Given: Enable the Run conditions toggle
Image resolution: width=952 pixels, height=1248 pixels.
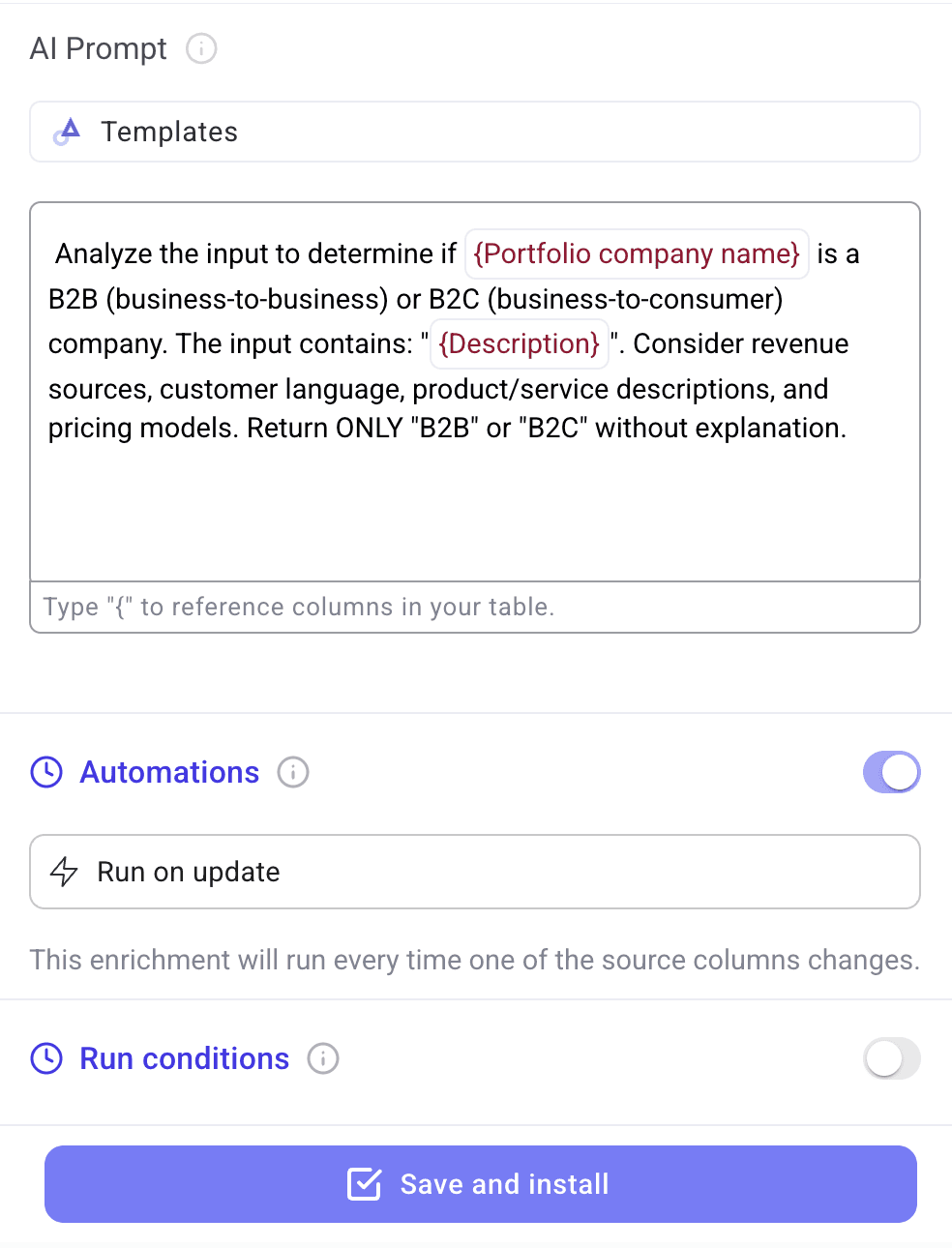Looking at the screenshot, I should point(892,1058).
